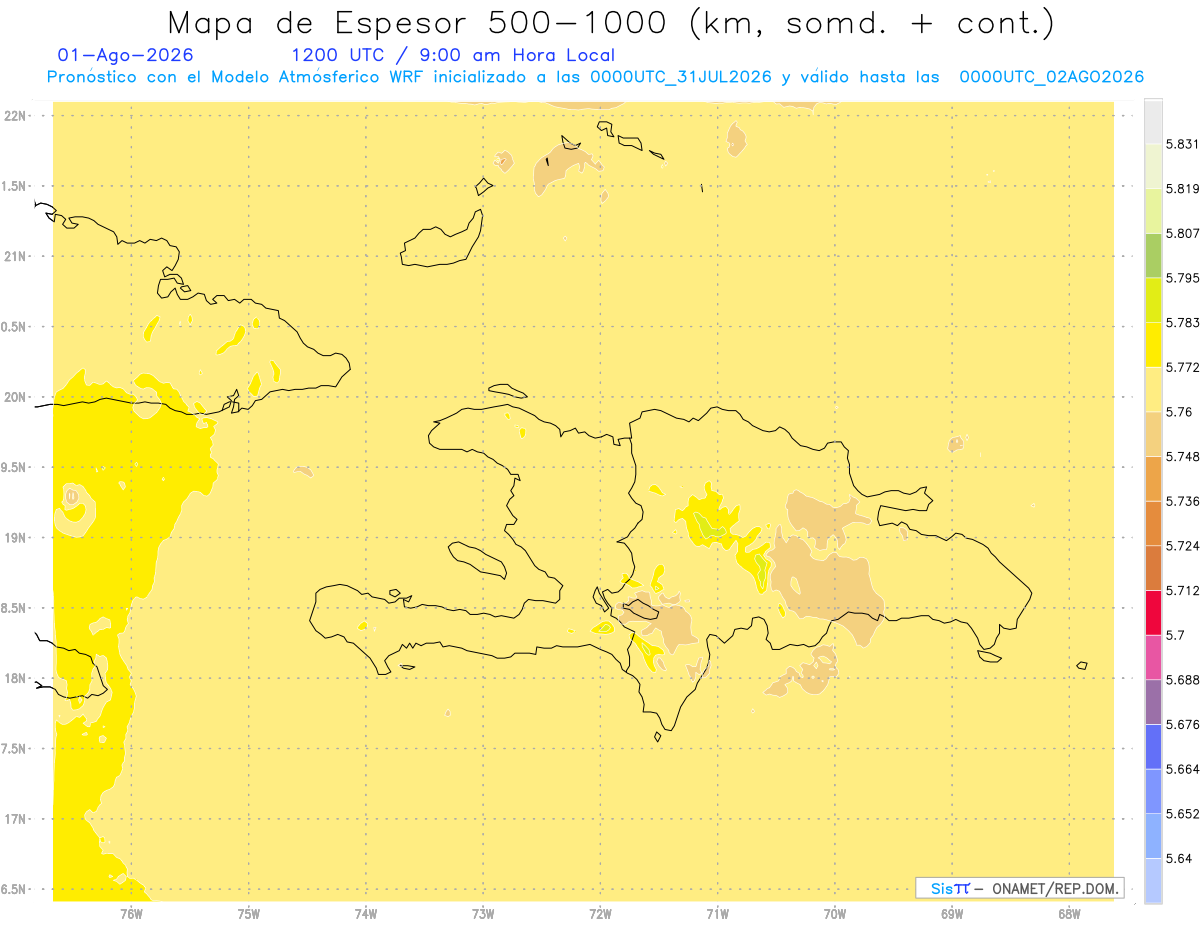
Task: Click the pink legend swatch between 5.688 and 5.7
Action: click(1153, 657)
